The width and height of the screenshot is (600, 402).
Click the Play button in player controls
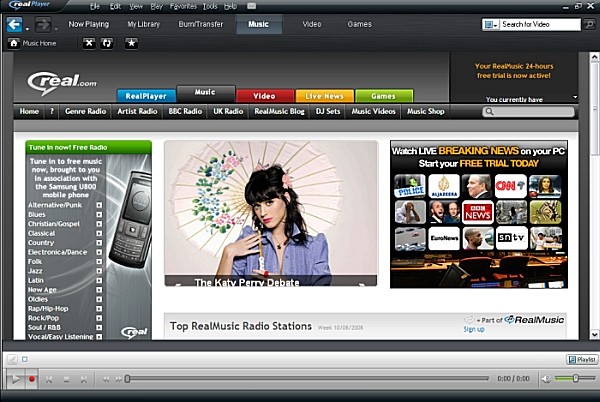point(16,379)
